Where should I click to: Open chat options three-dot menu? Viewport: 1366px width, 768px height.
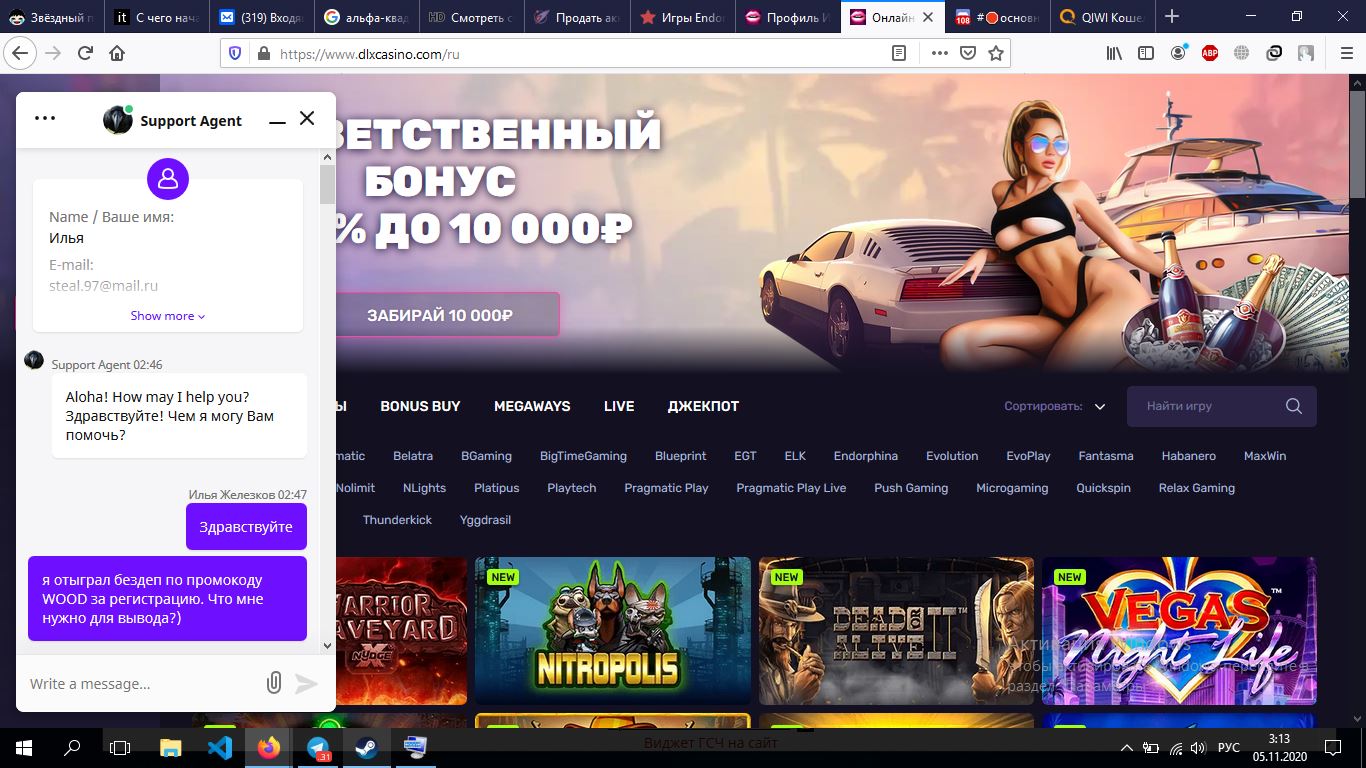45,118
